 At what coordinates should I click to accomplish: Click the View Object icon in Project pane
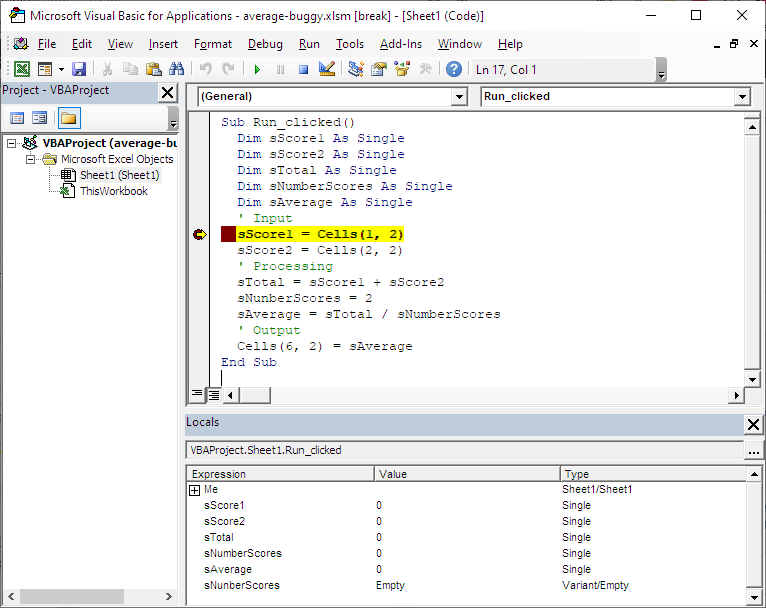40,118
